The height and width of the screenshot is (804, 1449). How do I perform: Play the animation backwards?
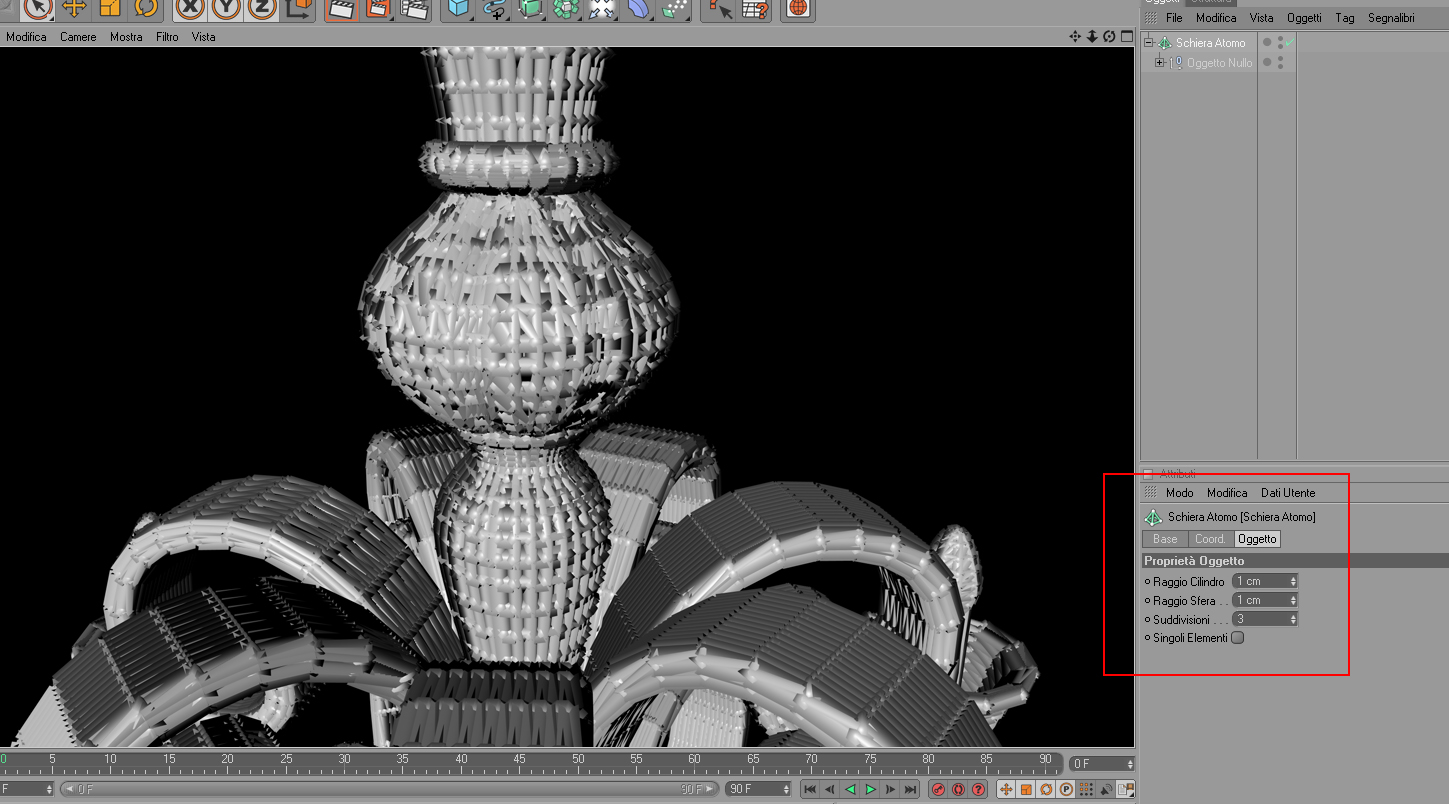pyautogui.click(x=850, y=790)
